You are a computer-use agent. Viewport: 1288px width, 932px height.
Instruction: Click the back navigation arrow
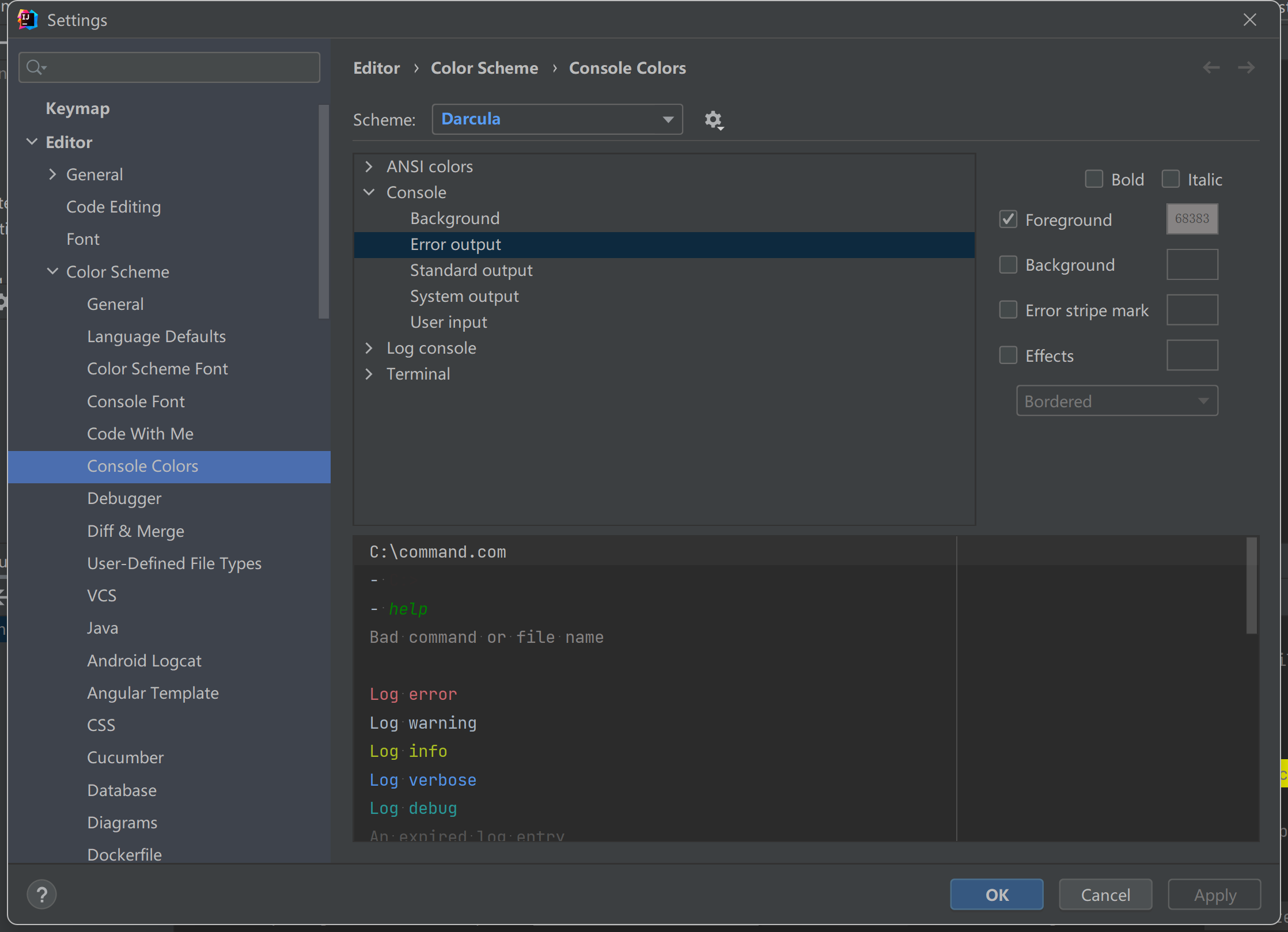(x=1211, y=68)
